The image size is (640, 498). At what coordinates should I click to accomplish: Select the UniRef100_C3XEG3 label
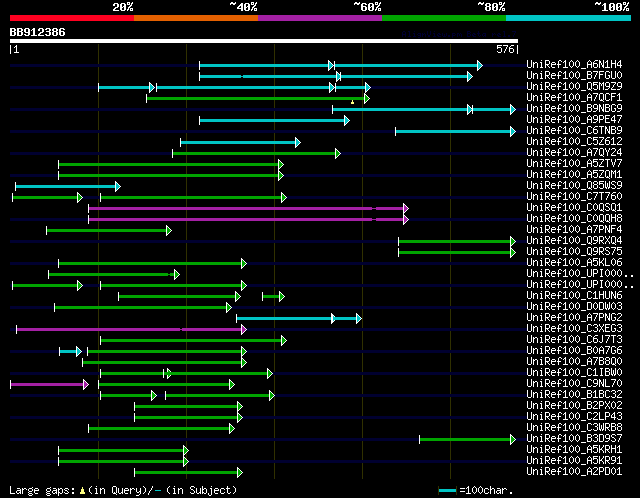click(574, 329)
